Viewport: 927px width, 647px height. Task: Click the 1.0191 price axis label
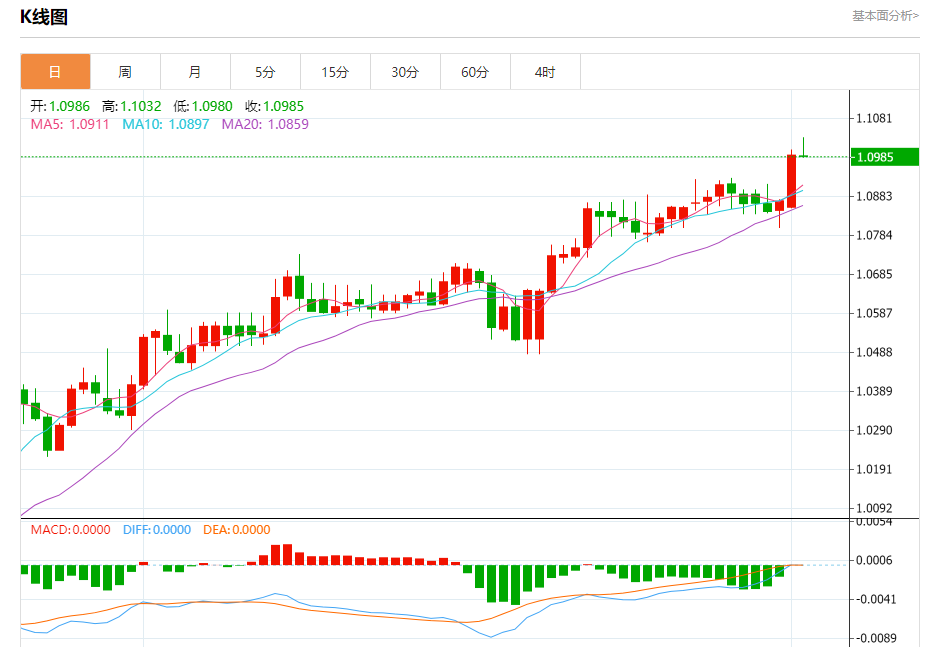(x=874, y=470)
